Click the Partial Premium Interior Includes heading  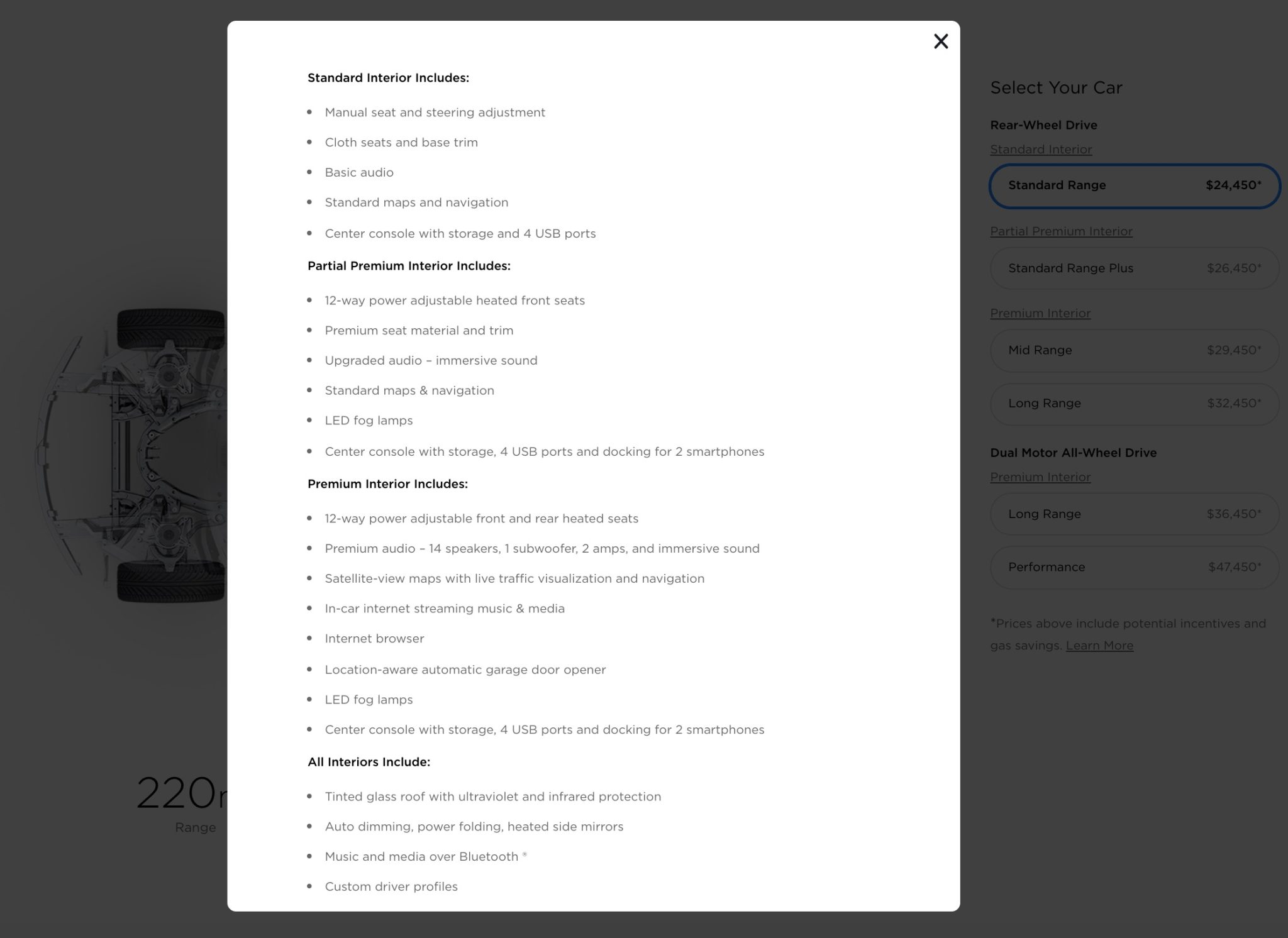click(409, 266)
